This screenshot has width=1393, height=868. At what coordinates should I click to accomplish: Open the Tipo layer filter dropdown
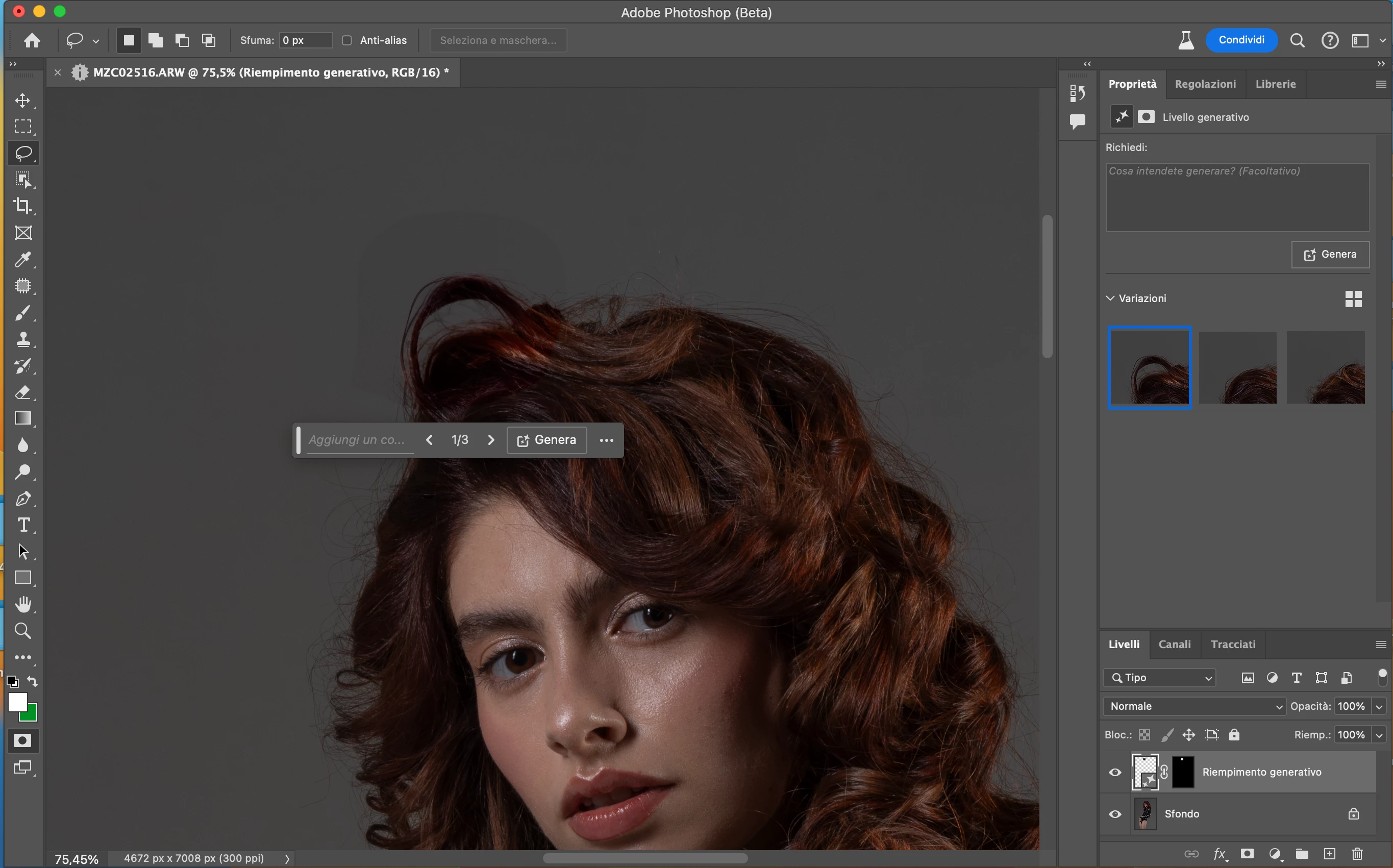tap(1160, 678)
